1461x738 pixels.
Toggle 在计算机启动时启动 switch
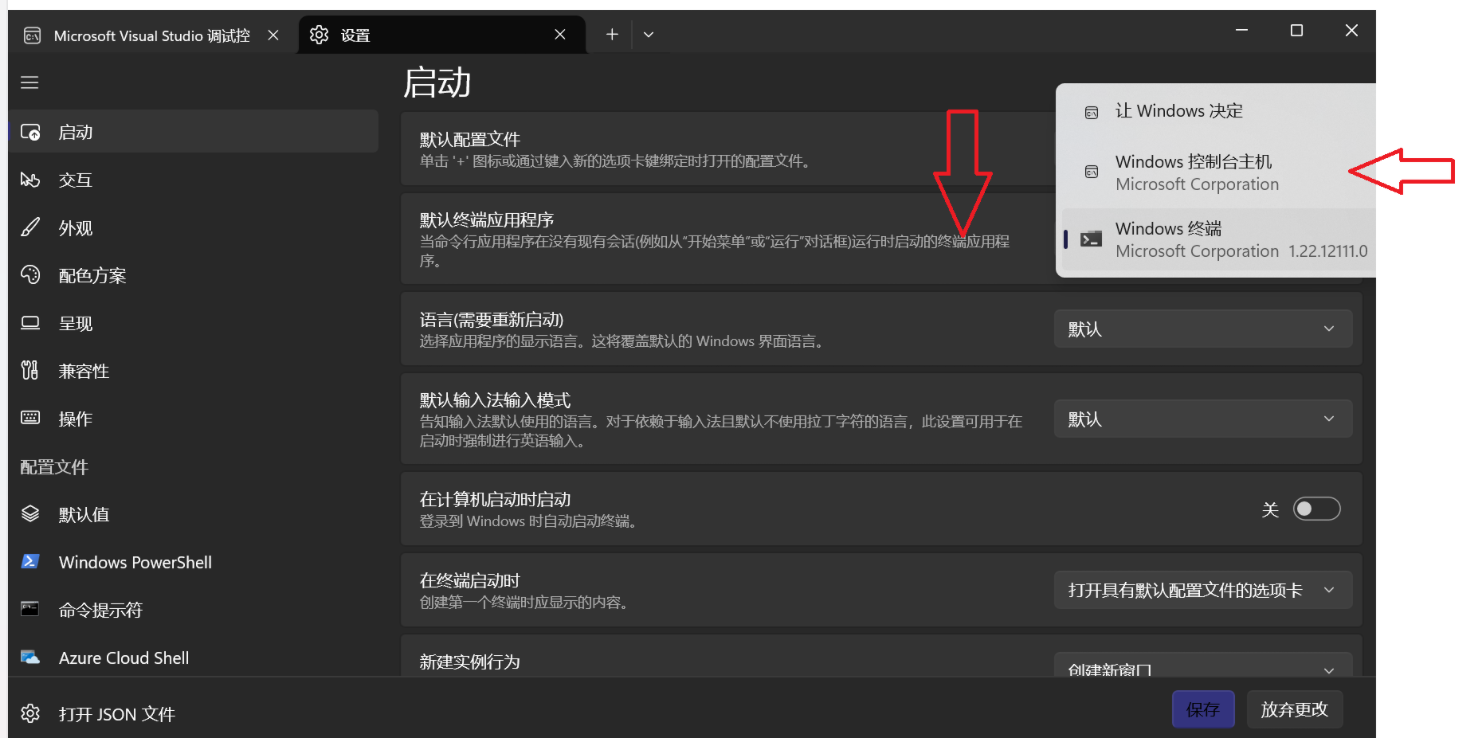[x=1316, y=510]
